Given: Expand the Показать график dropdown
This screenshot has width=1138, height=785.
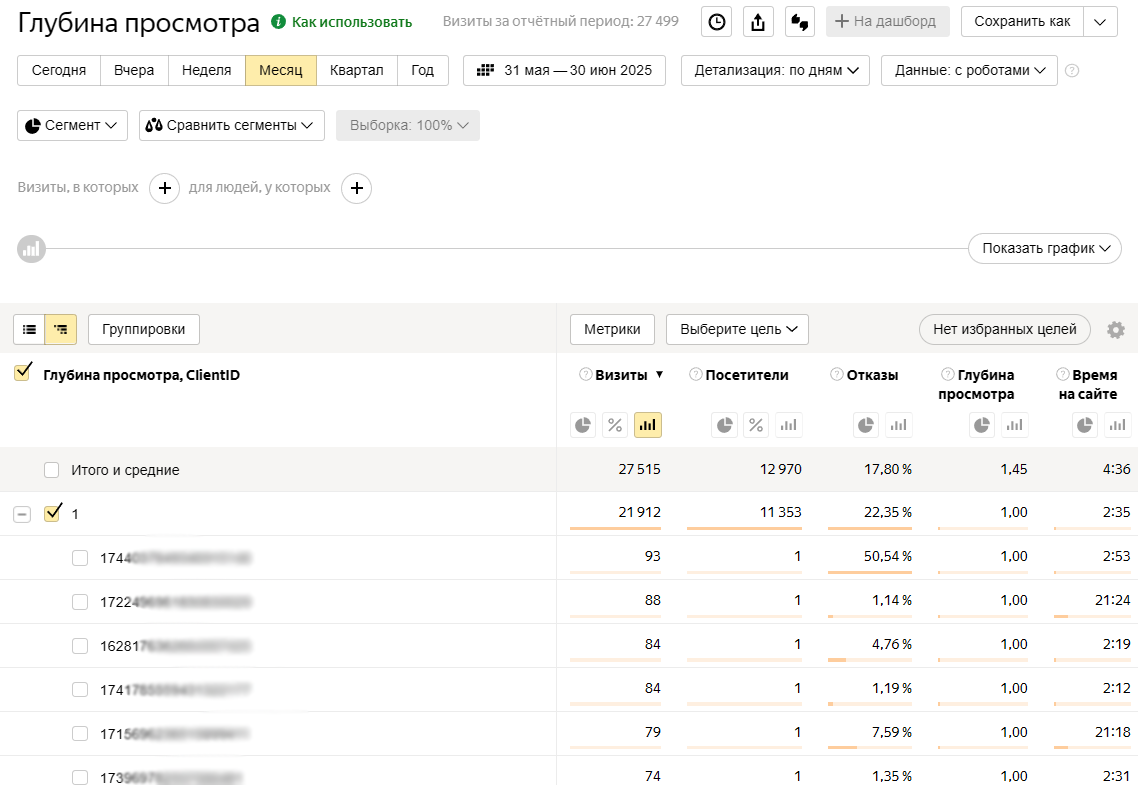Looking at the screenshot, I should [x=1044, y=249].
